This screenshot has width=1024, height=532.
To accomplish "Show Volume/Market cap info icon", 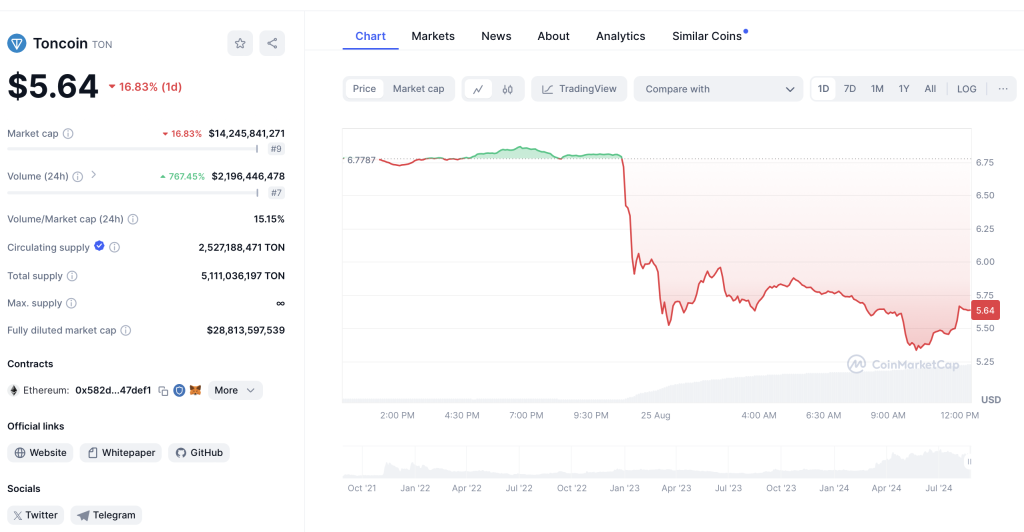I will tap(133, 219).
